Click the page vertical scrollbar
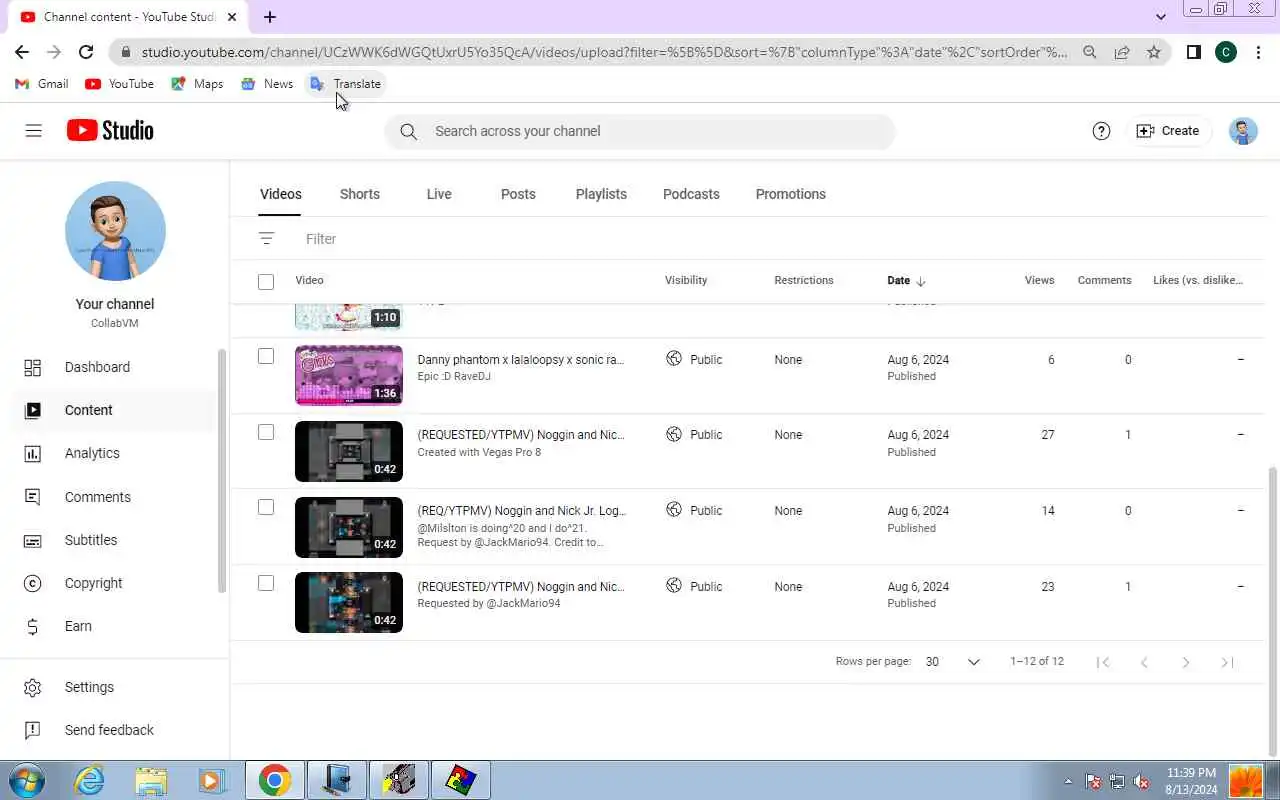Image resolution: width=1280 pixels, height=800 pixels. pos(1272,610)
